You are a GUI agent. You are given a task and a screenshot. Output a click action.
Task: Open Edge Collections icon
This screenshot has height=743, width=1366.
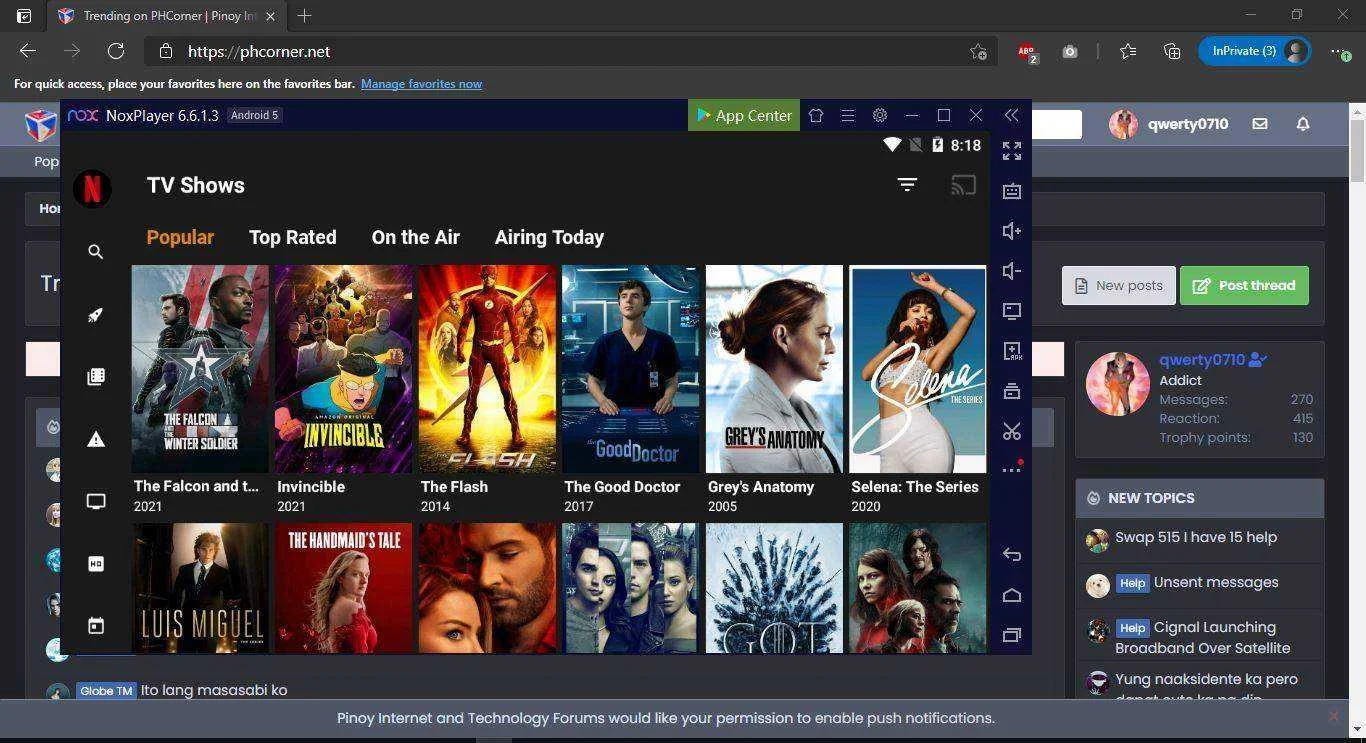(x=1172, y=51)
